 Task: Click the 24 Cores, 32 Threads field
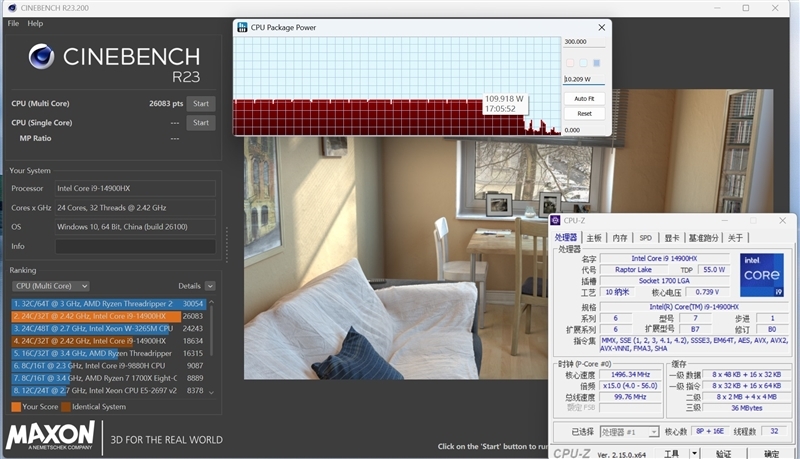point(135,208)
